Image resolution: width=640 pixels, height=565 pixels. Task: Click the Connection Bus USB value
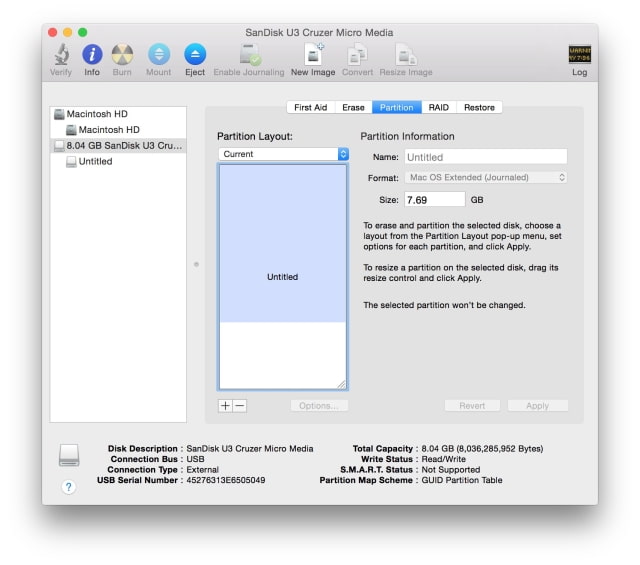pos(196,459)
